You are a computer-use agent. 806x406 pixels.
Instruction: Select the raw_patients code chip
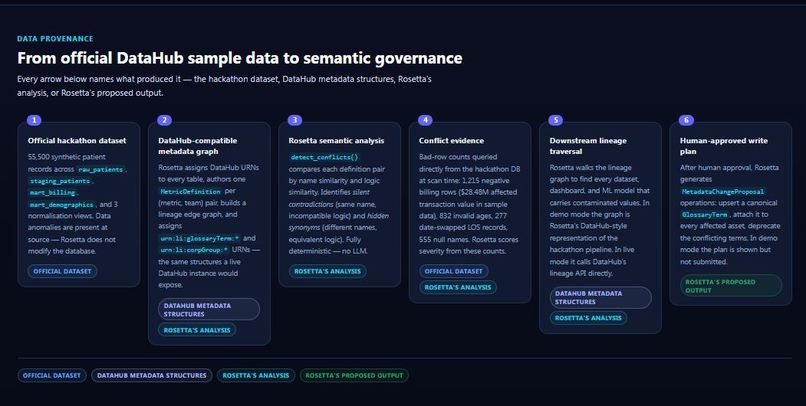coord(101,170)
